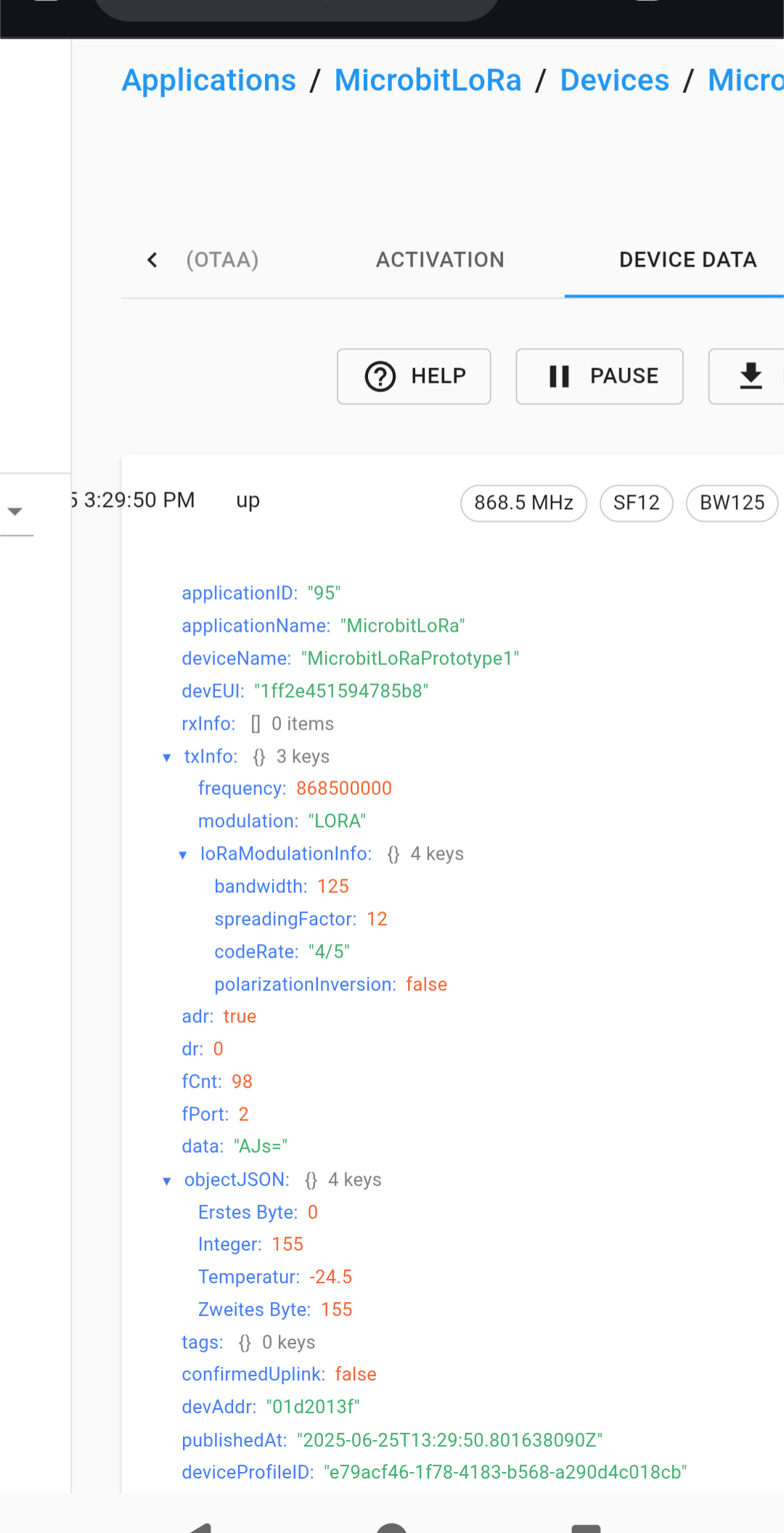Click the download arrow icon

pos(751,376)
